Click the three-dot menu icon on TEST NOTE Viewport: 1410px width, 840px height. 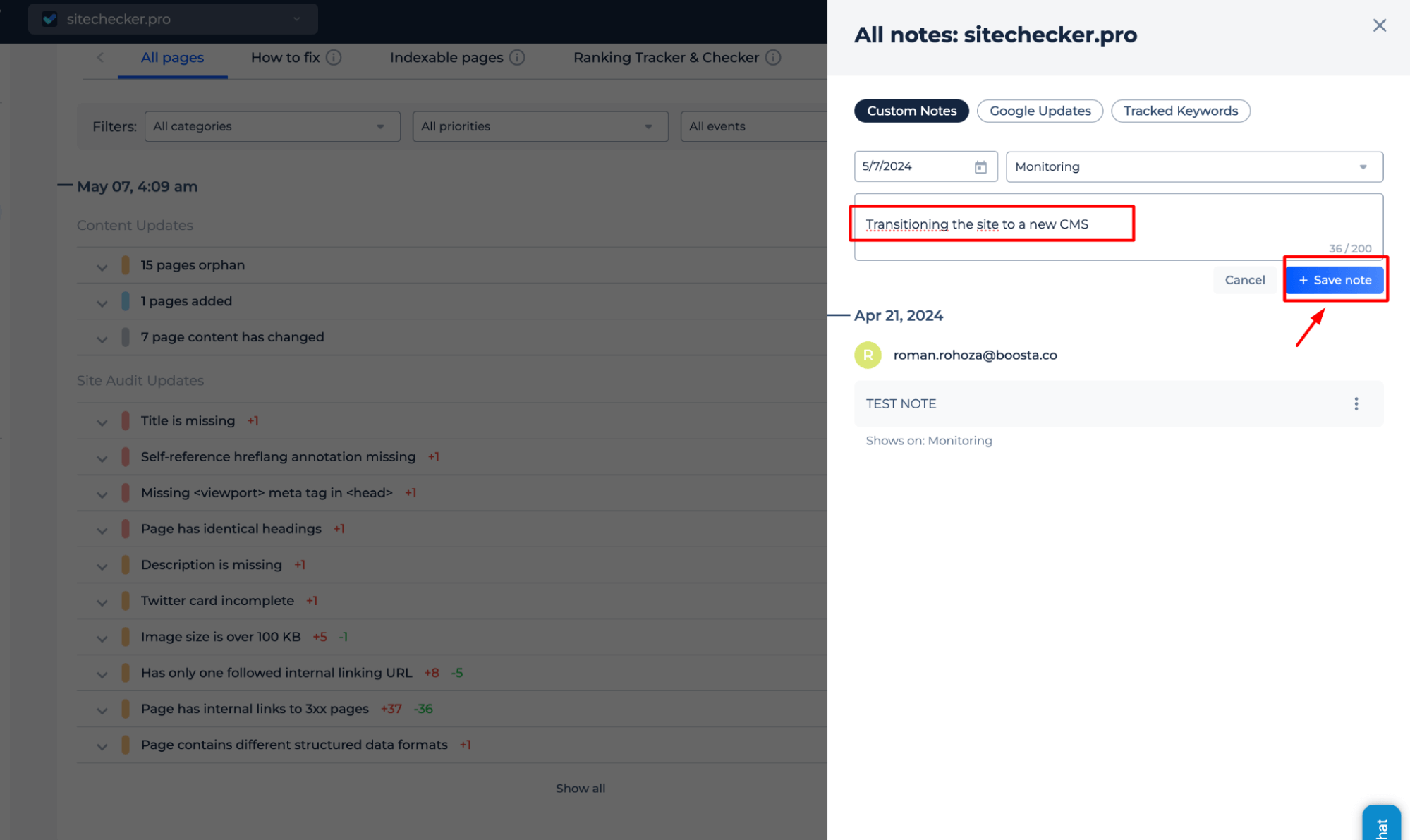pyautogui.click(x=1356, y=403)
